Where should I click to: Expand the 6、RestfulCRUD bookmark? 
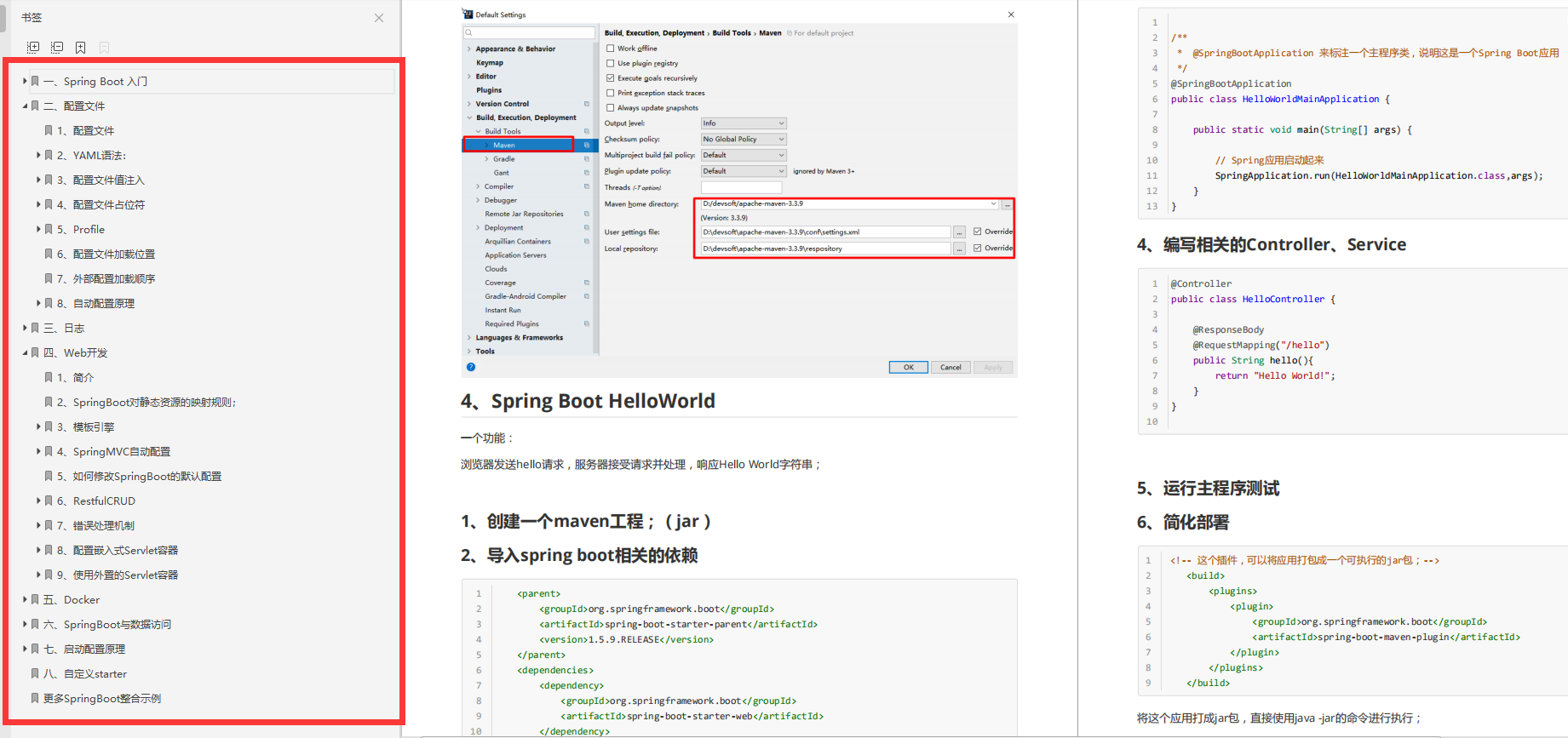(38, 501)
